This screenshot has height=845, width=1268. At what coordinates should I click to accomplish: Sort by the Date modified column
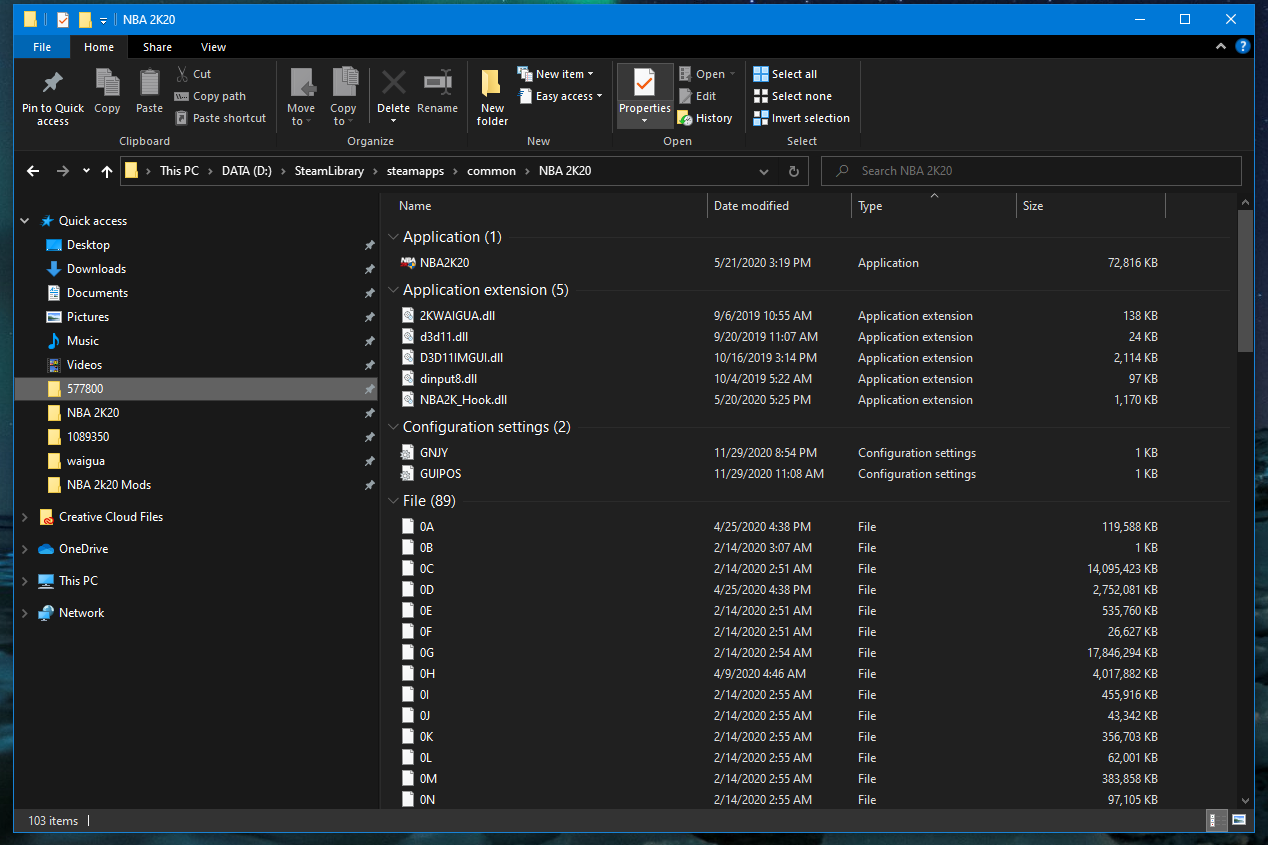(x=779, y=206)
